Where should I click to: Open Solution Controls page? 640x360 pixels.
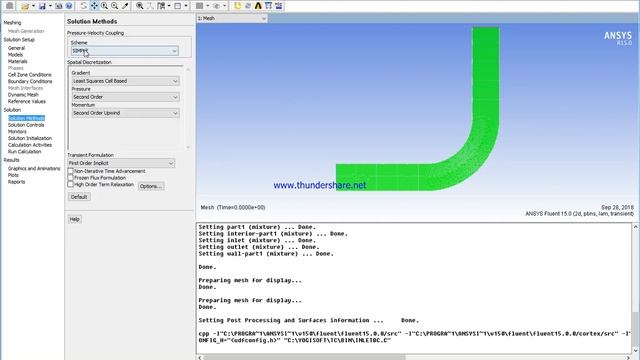(x=26, y=125)
